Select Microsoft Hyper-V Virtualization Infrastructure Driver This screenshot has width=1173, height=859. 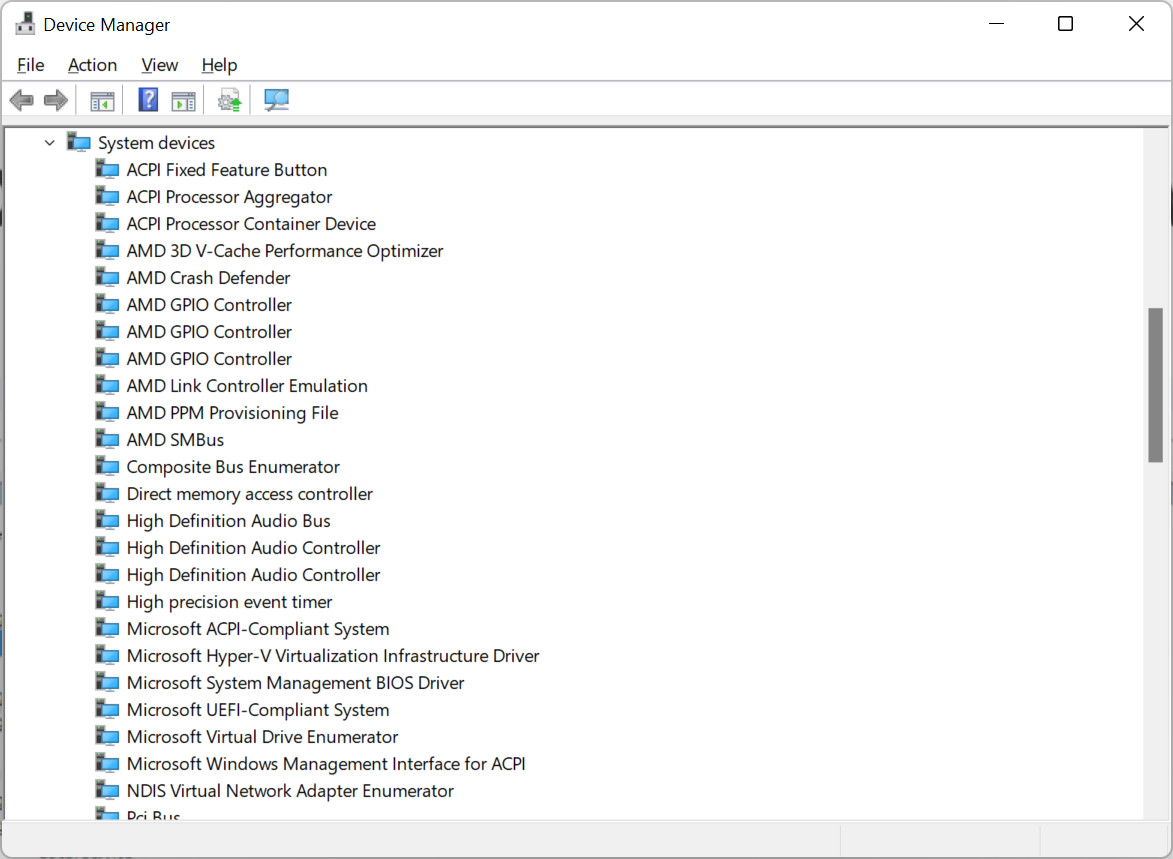pos(332,656)
